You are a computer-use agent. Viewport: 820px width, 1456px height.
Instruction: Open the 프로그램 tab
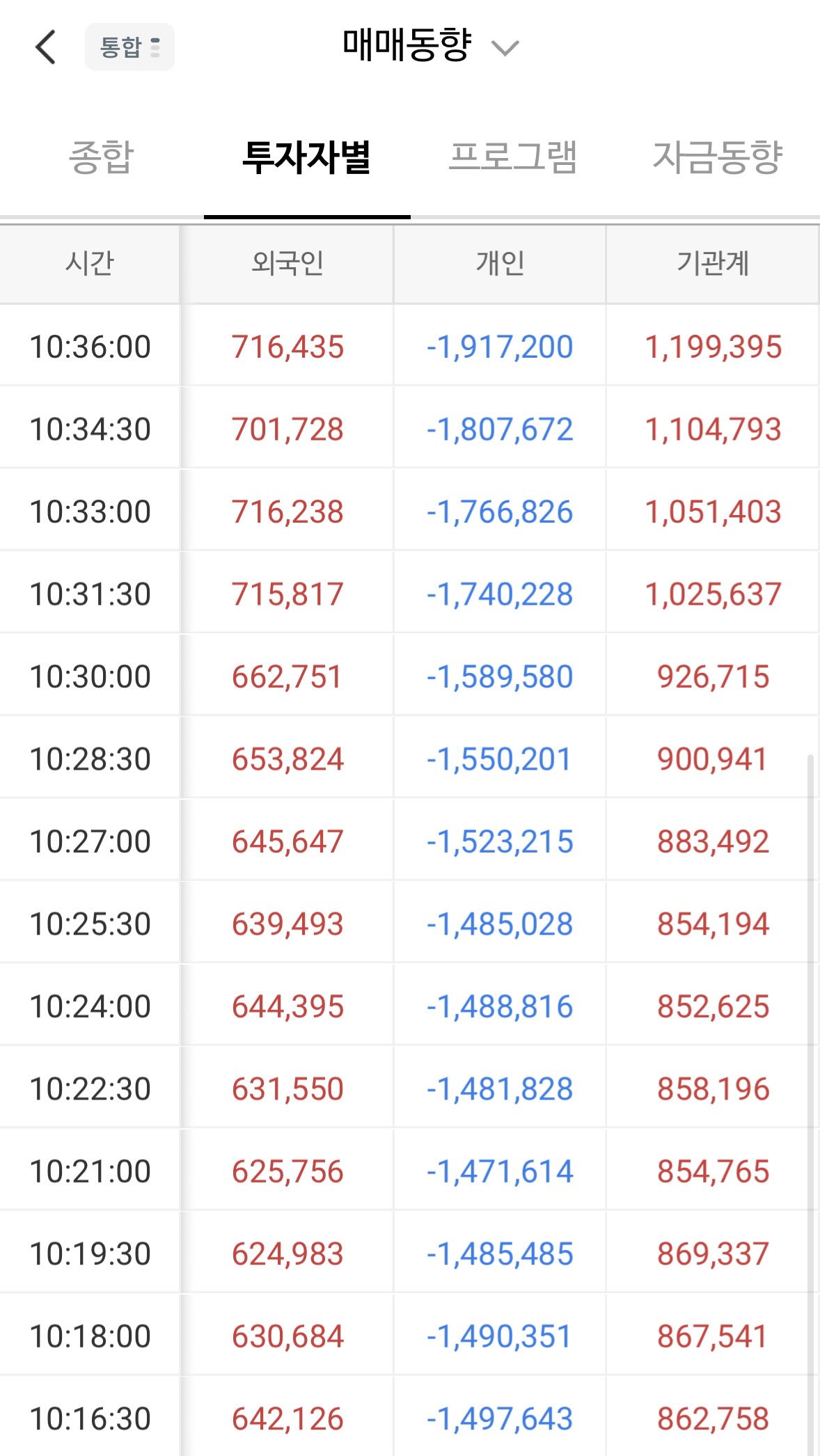512,157
